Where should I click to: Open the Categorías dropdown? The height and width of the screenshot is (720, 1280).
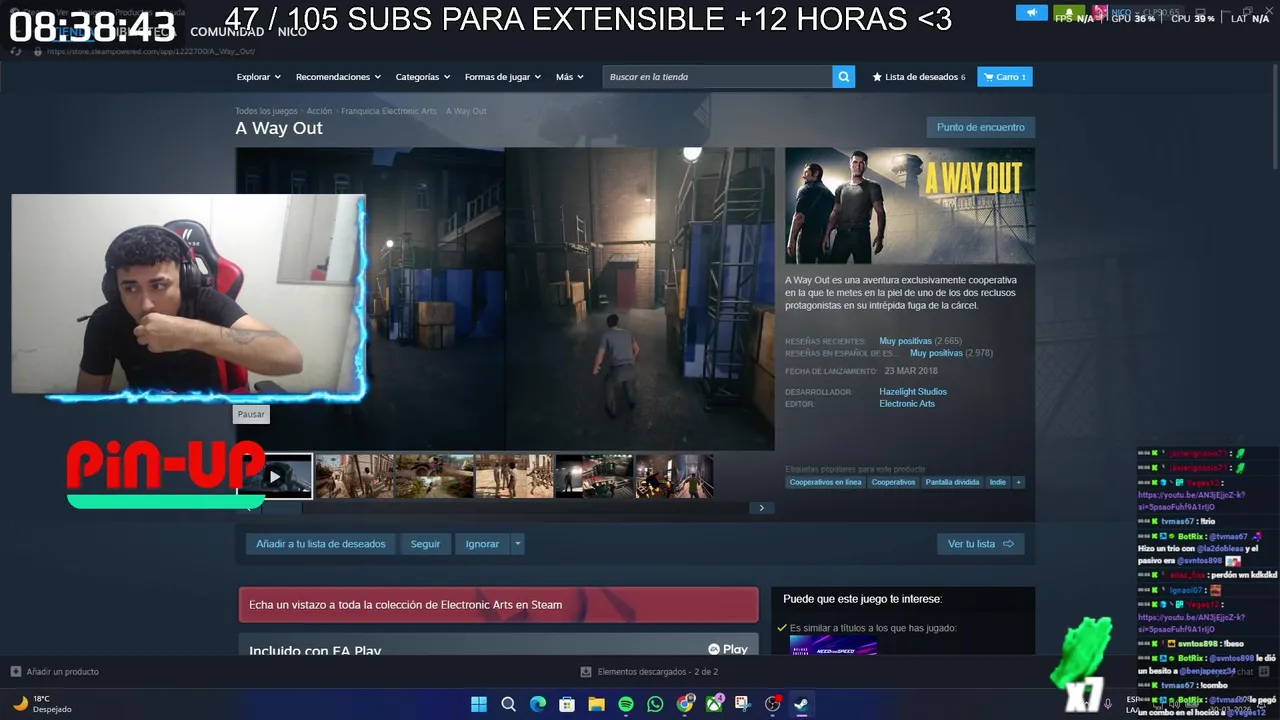click(422, 77)
